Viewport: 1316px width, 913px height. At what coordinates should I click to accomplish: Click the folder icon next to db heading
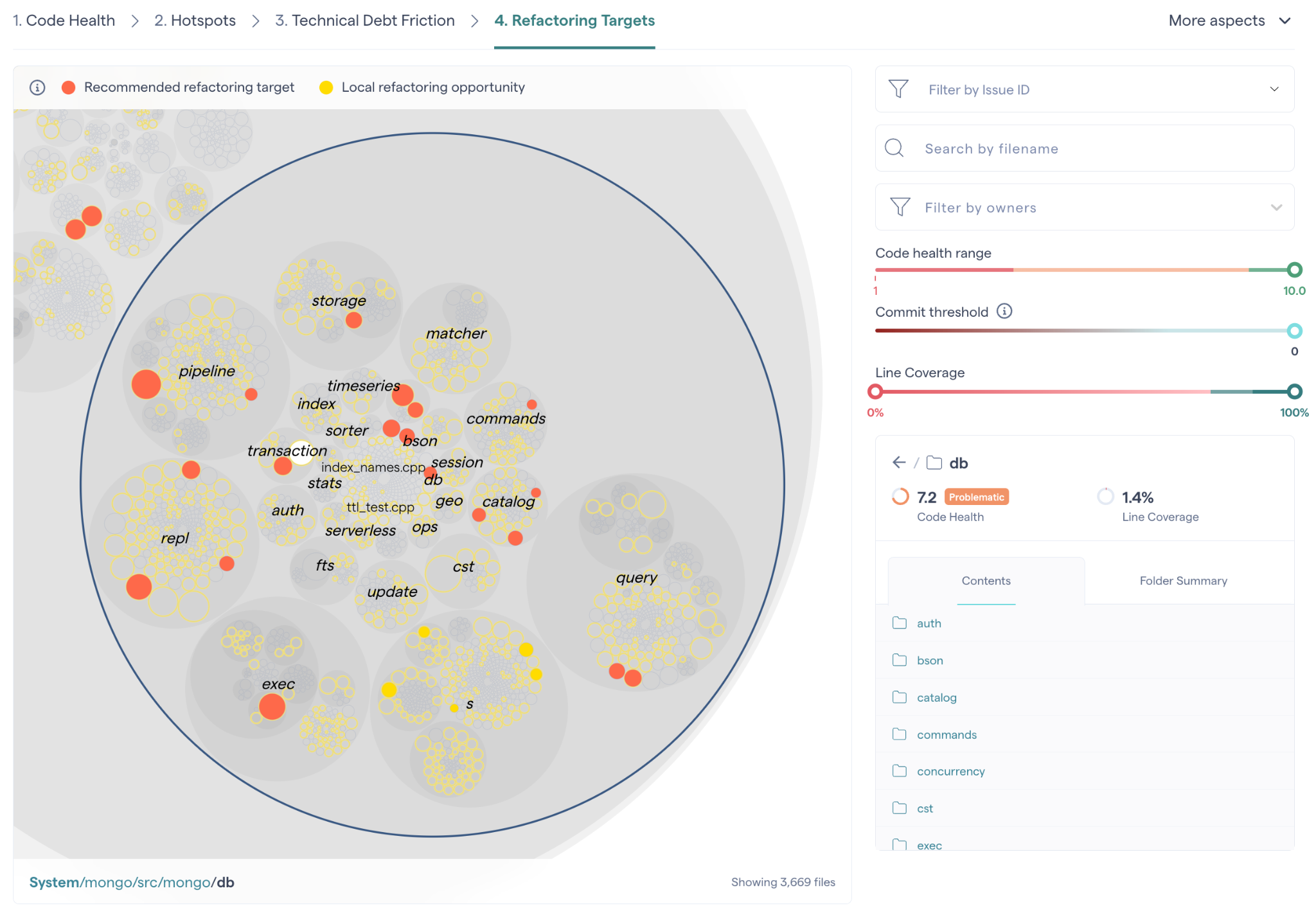tap(934, 463)
